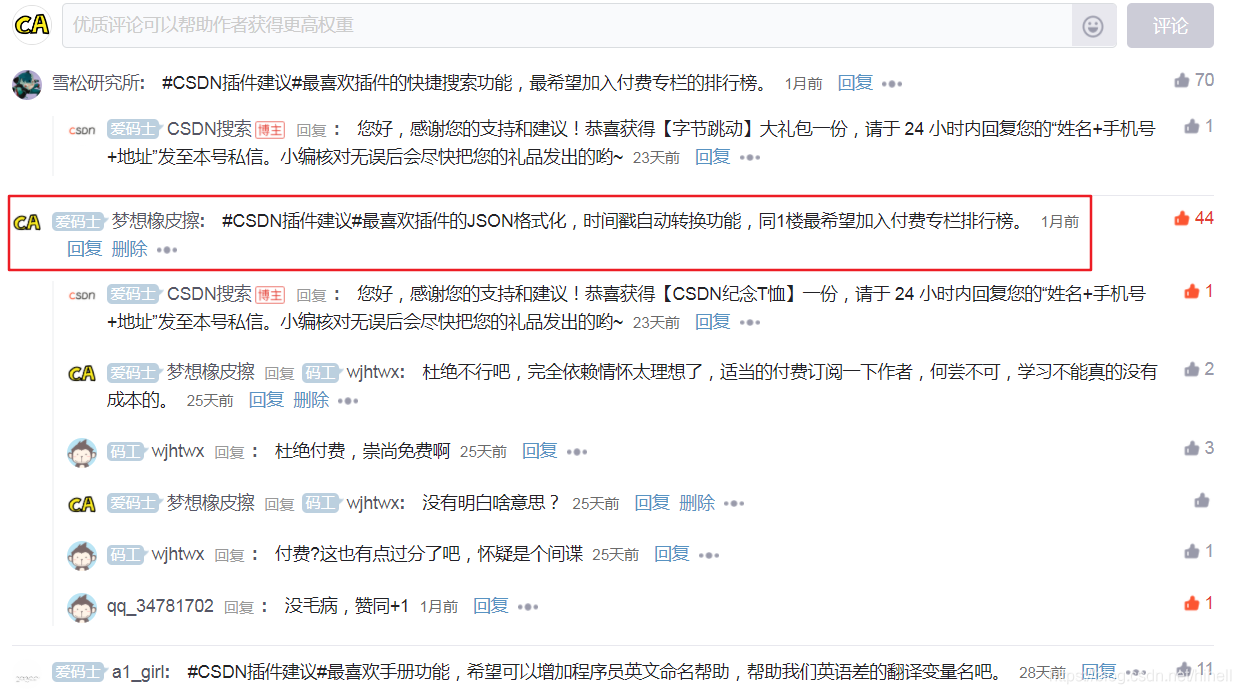This screenshot has width=1241, height=694.
Task: Click wjhtwx's monkey avatar
Action: coord(82,450)
